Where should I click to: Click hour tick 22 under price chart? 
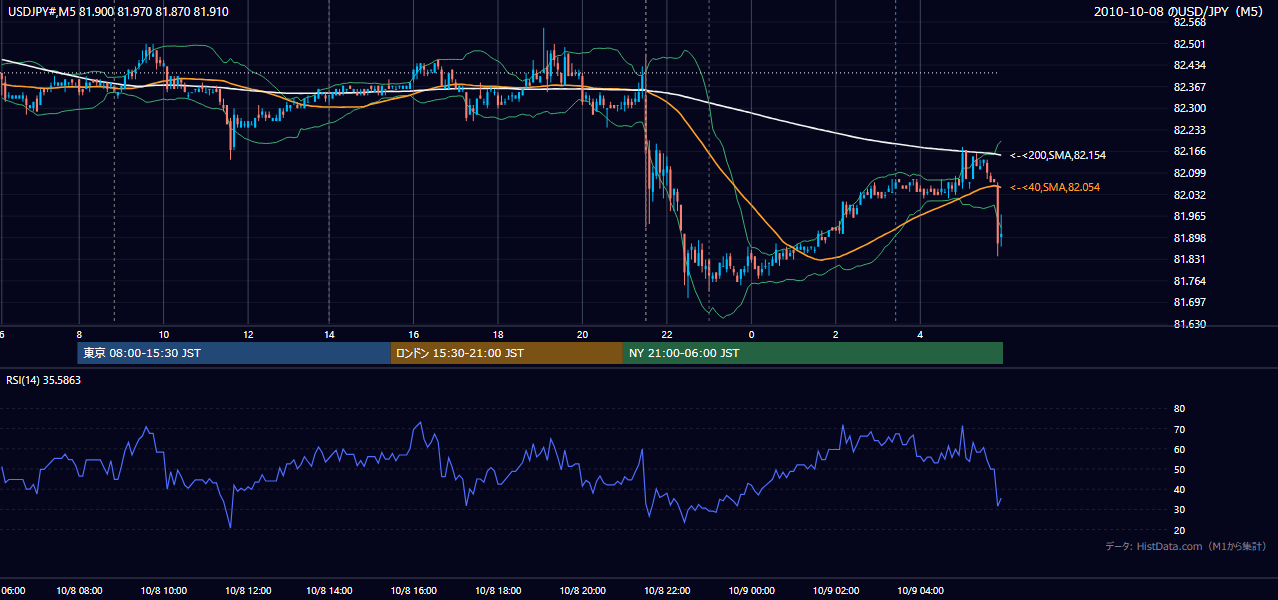point(667,335)
